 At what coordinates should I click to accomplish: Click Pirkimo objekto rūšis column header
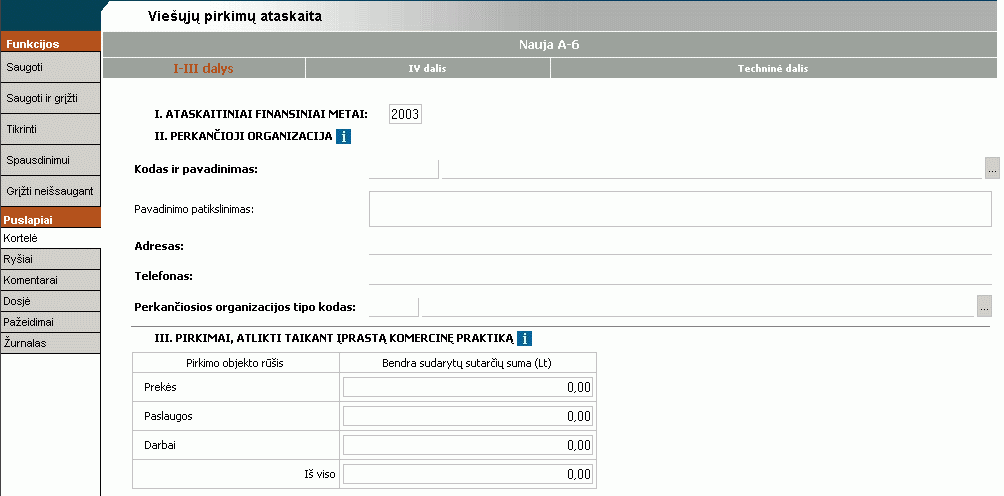(x=235, y=363)
